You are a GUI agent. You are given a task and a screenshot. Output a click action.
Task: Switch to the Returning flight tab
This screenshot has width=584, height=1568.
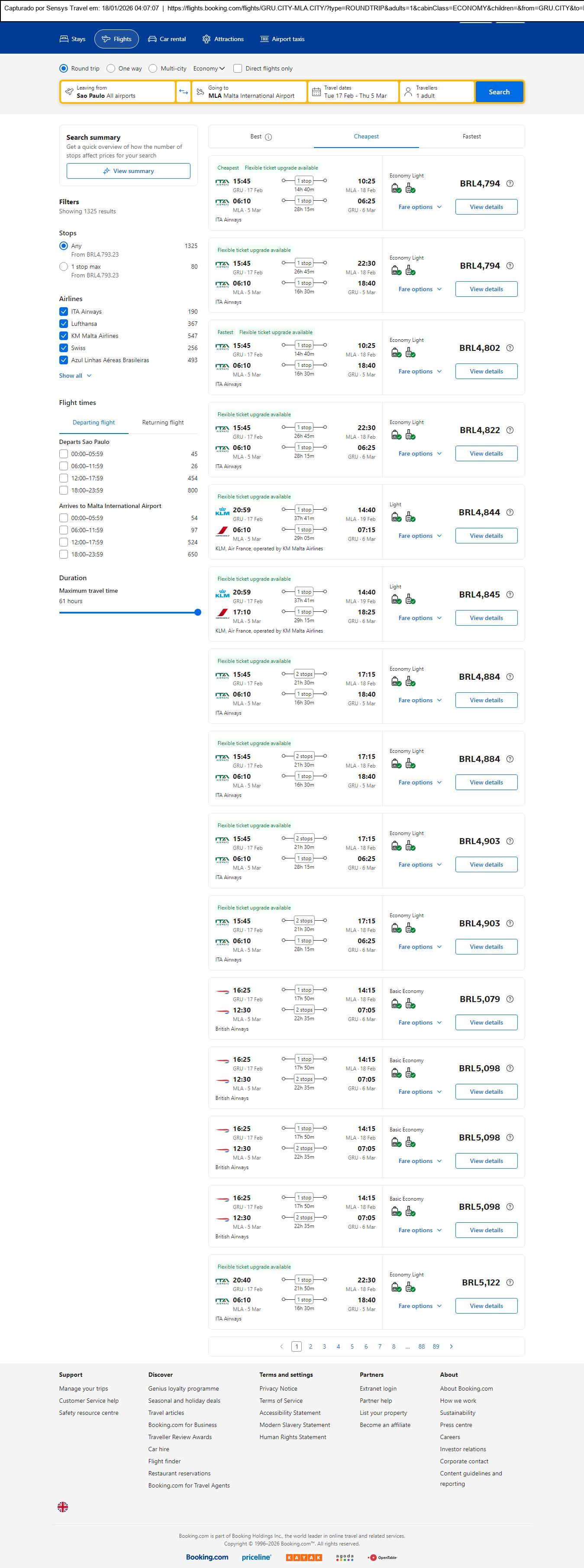(163, 422)
